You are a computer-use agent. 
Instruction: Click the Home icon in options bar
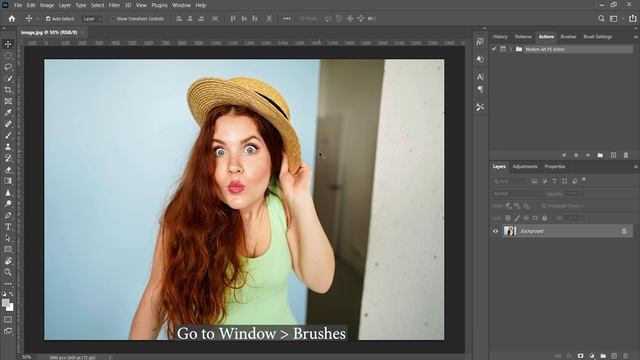(12, 19)
